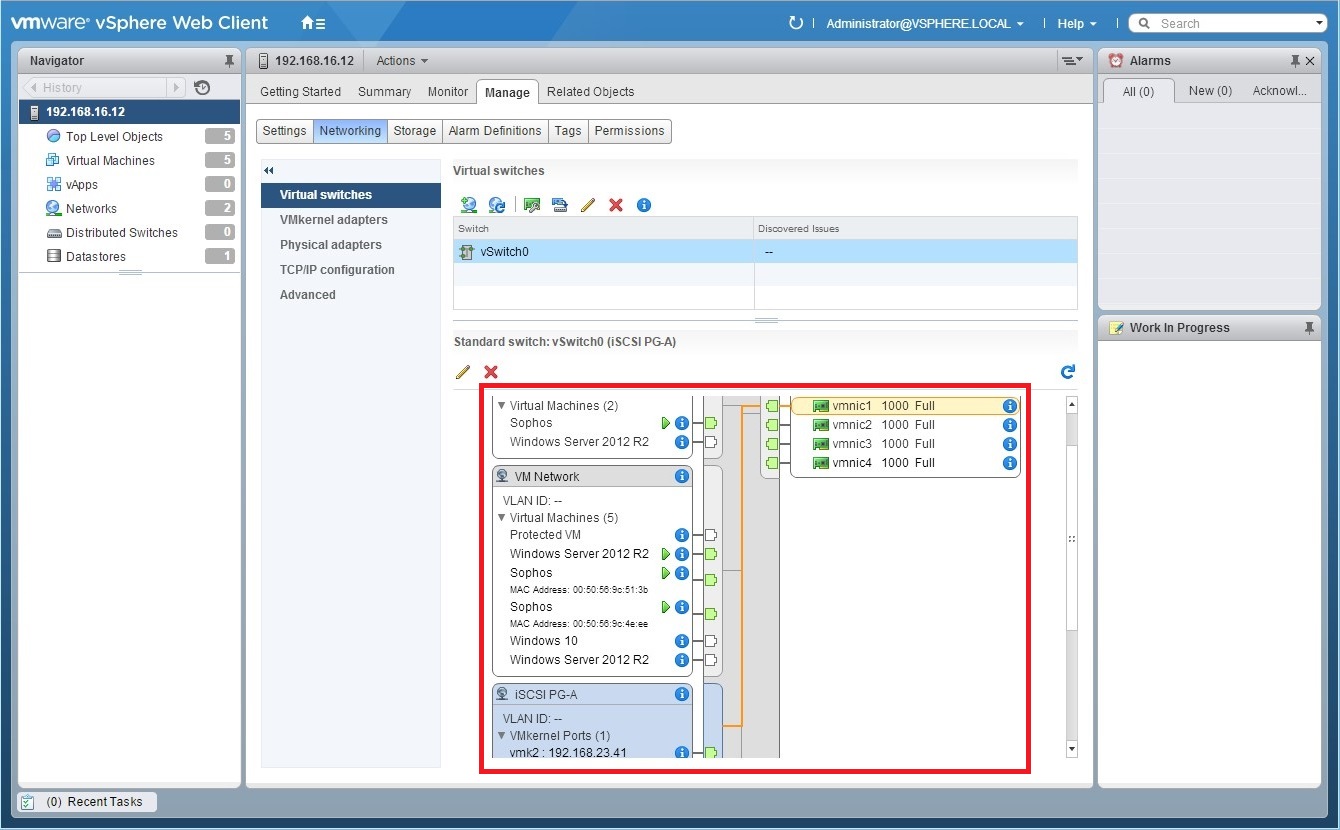Refresh the switch topology diagram
This screenshot has width=1340, height=830.
[1067, 371]
